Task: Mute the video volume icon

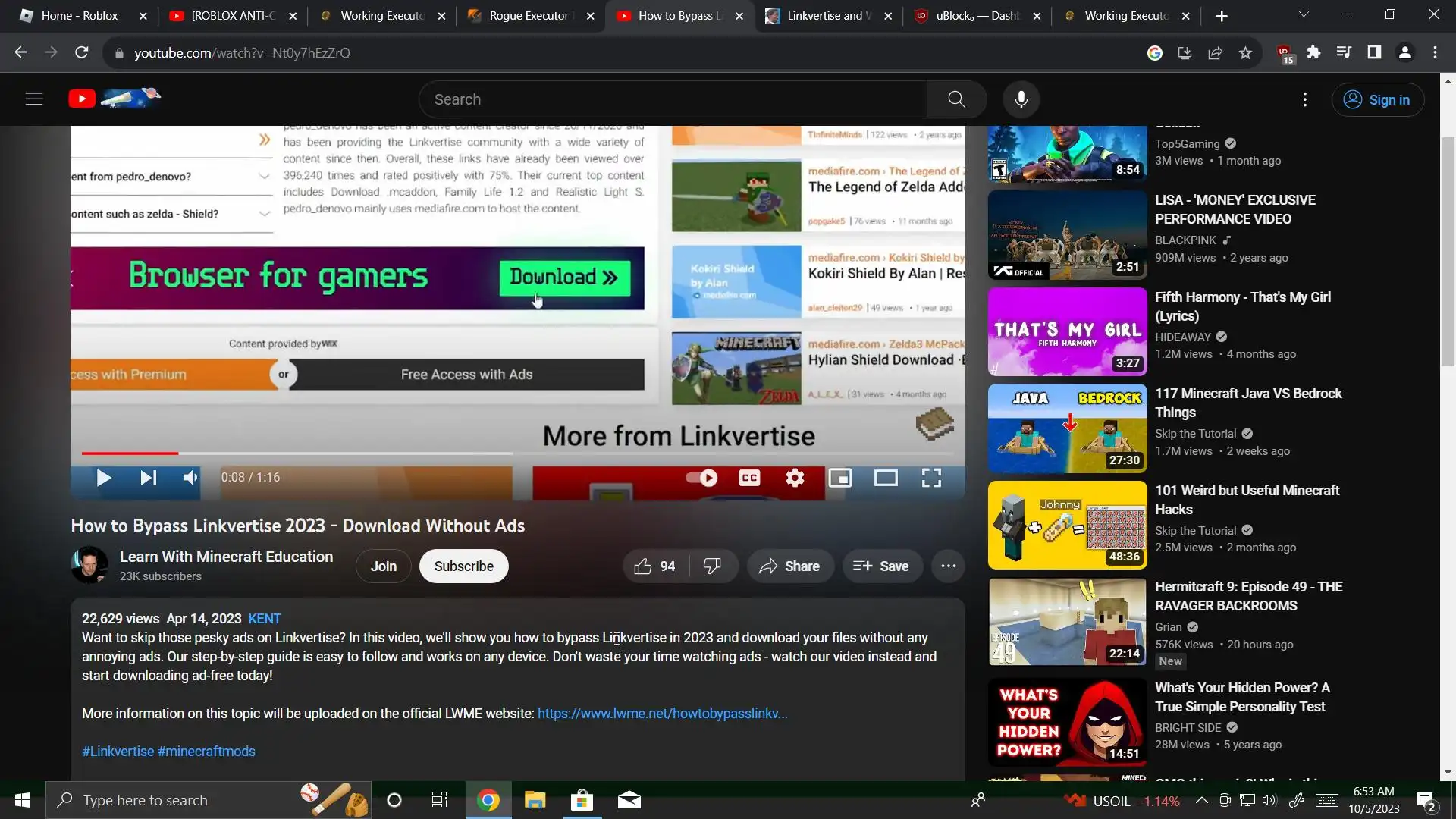Action: [190, 478]
